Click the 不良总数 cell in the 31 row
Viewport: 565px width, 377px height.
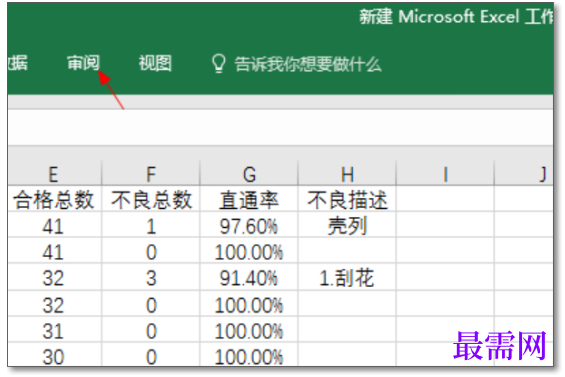pos(151,329)
